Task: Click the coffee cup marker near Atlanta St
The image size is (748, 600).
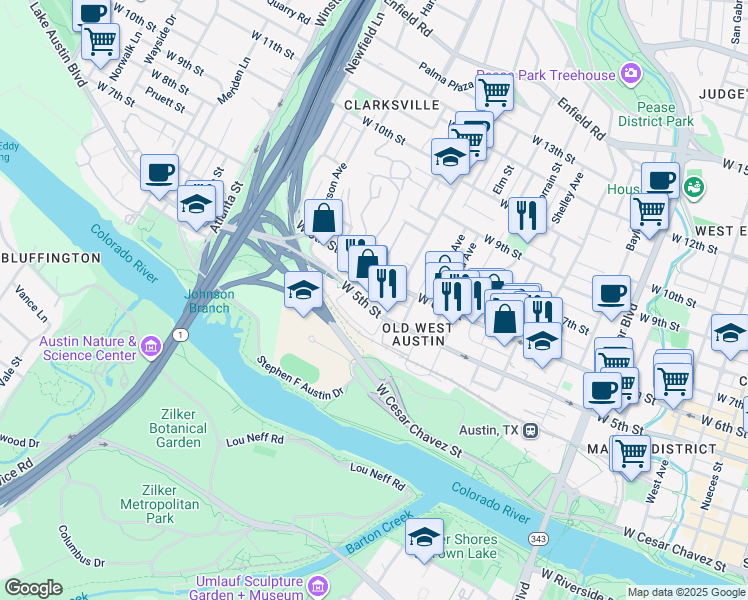Action: [159, 176]
